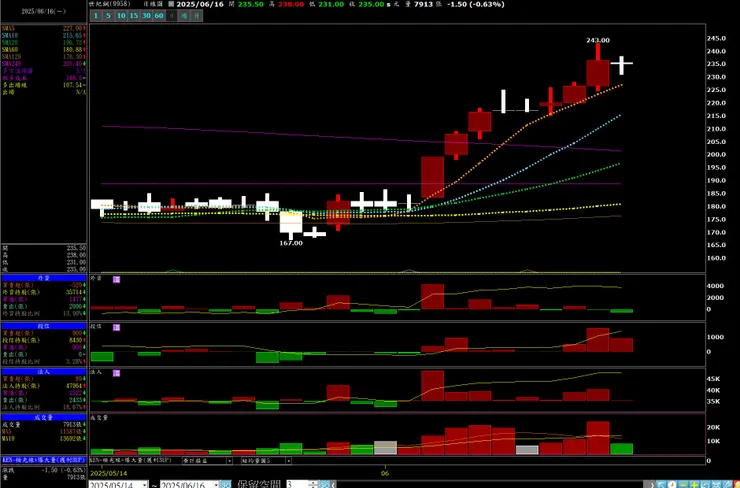
Task: Select the pencil drawing tool icon
Action: 727,484
